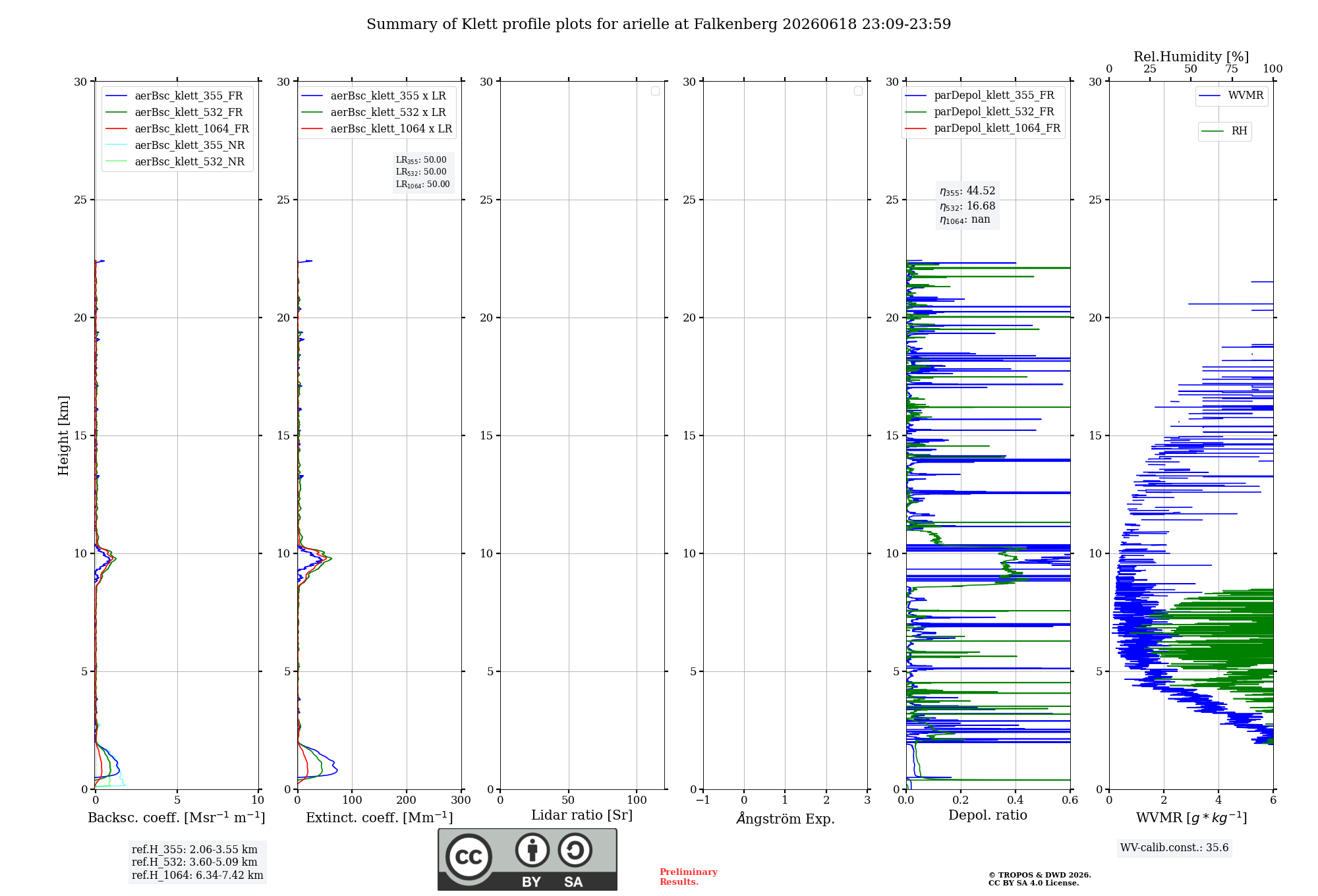Screen dimensions: 1318x896
Task: Click the Lidar ratio [Sr] axis label
Action: click(582, 816)
